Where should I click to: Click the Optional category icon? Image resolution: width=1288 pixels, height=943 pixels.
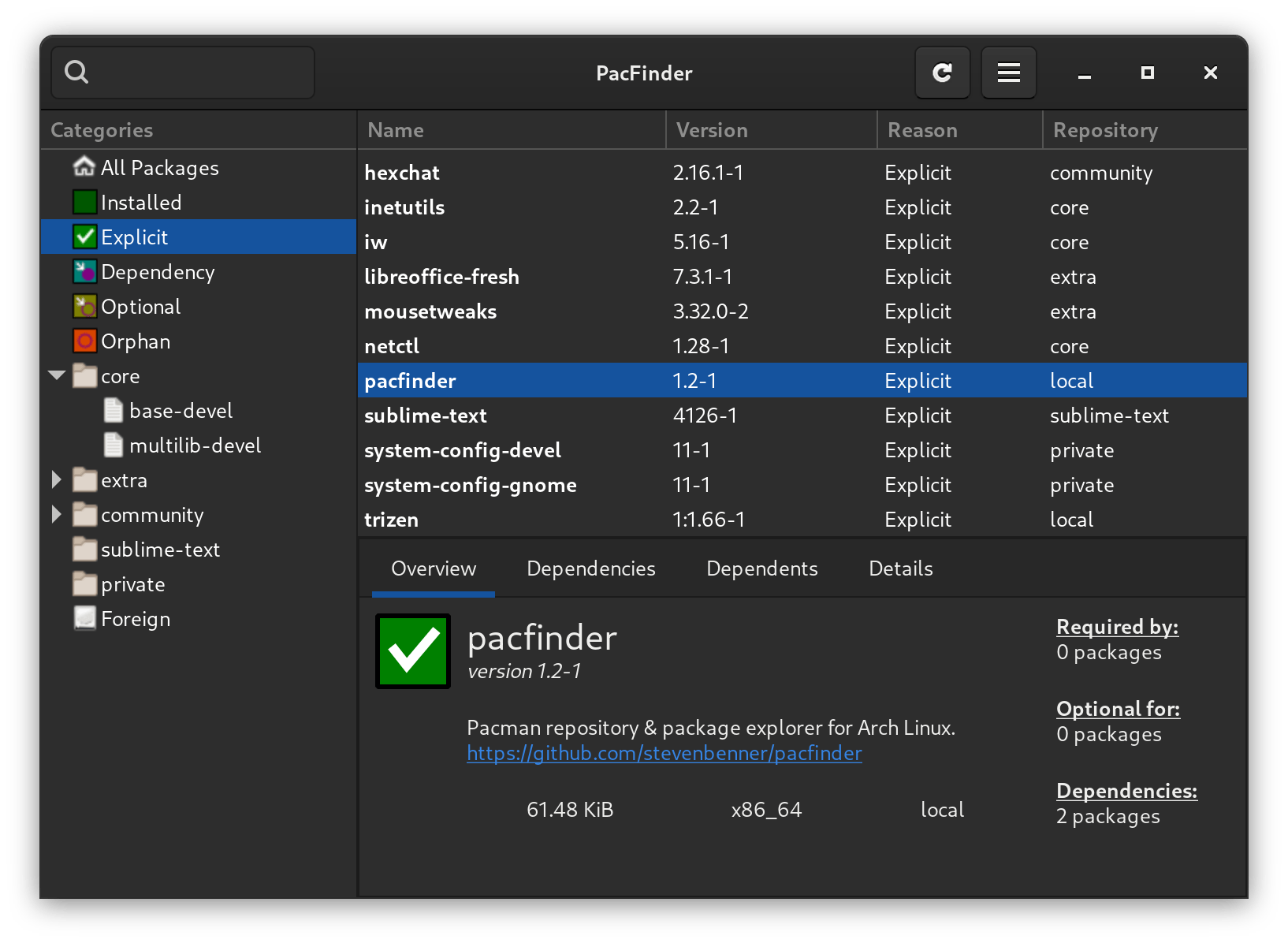pos(84,307)
